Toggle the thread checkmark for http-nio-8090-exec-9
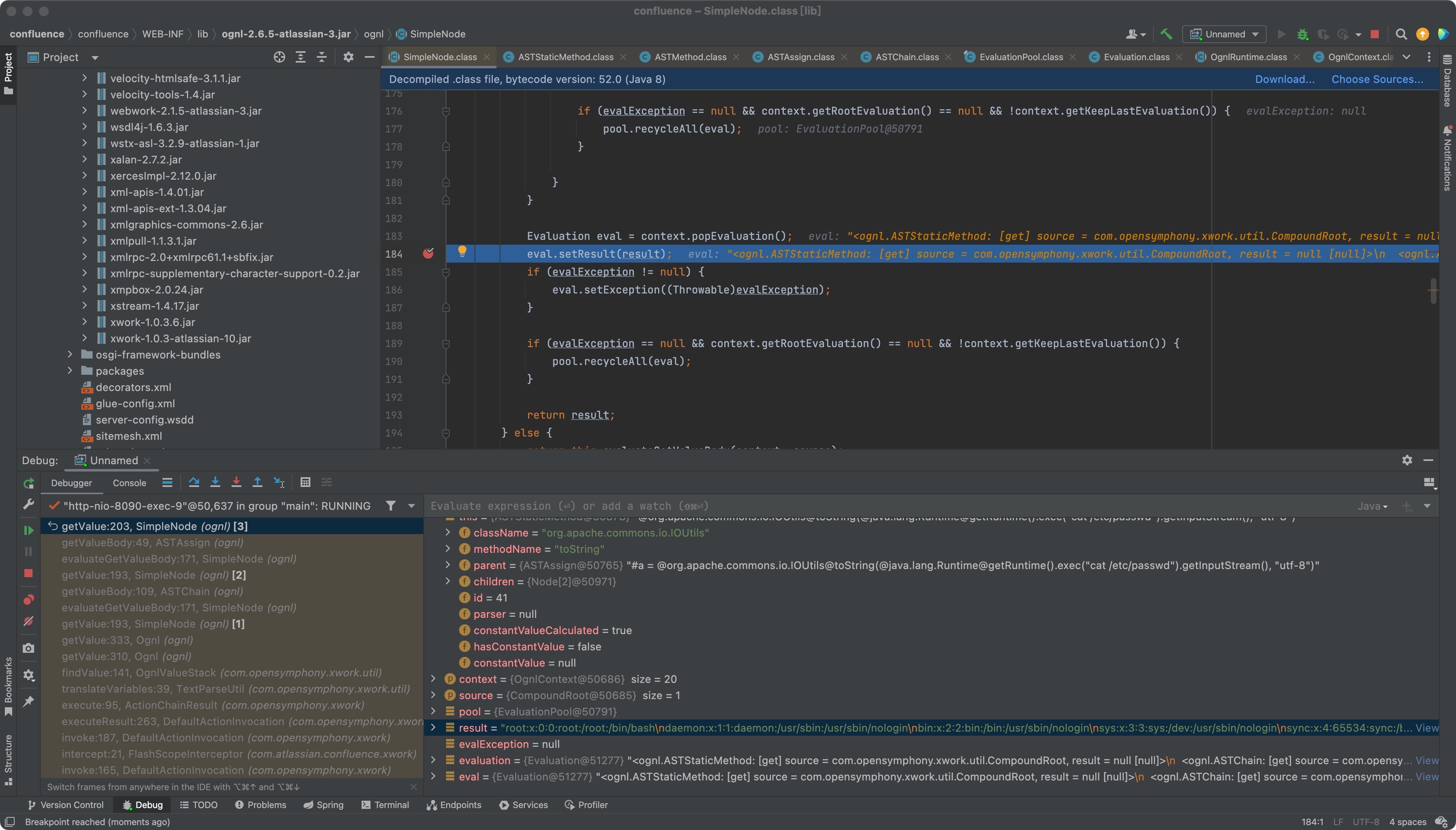The width and height of the screenshot is (1456, 830). pyautogui.click(x=54, y=506)
